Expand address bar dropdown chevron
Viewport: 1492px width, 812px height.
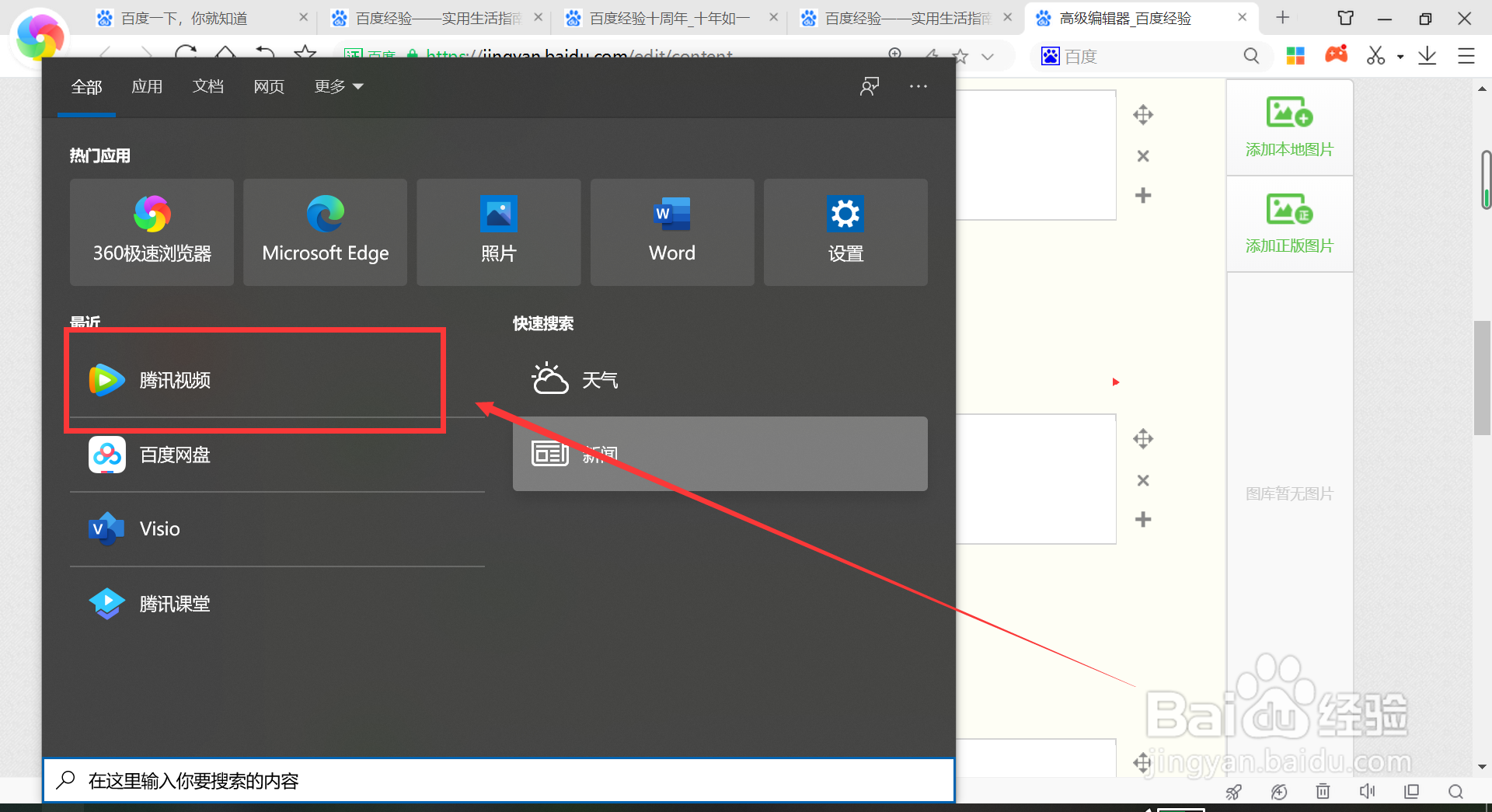point(988,57)
